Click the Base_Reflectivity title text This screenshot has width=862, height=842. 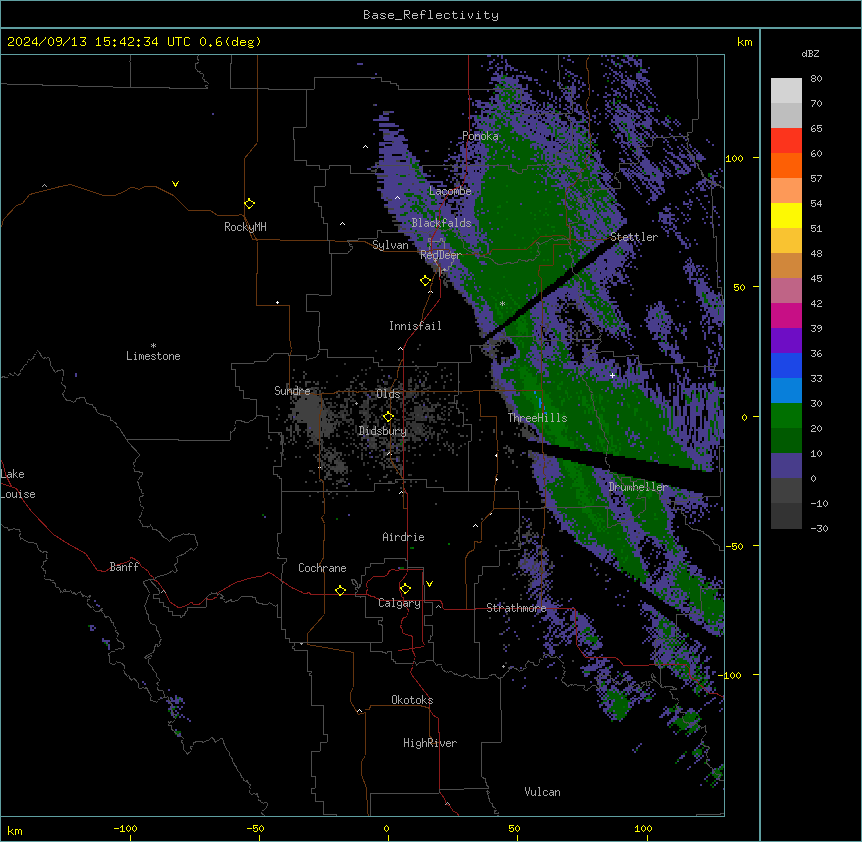(431, 15)
